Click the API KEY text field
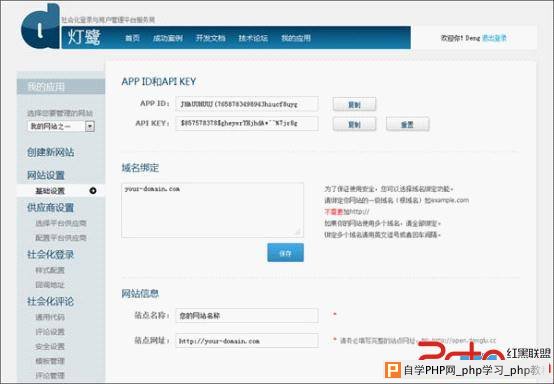The image size is (554, 384). (x=247, y=123)
